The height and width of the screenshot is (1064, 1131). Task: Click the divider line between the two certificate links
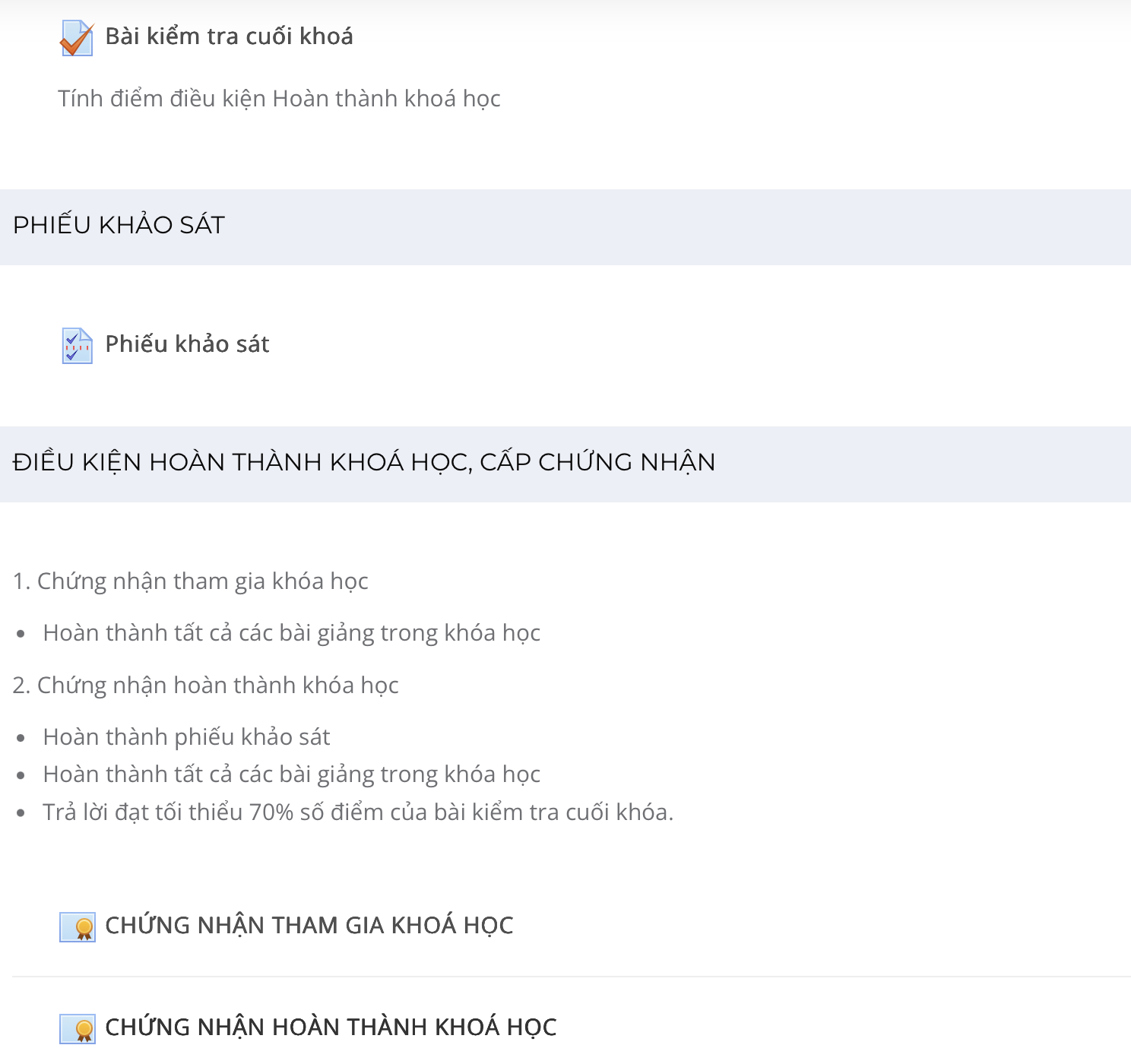[x=572, y=977]
